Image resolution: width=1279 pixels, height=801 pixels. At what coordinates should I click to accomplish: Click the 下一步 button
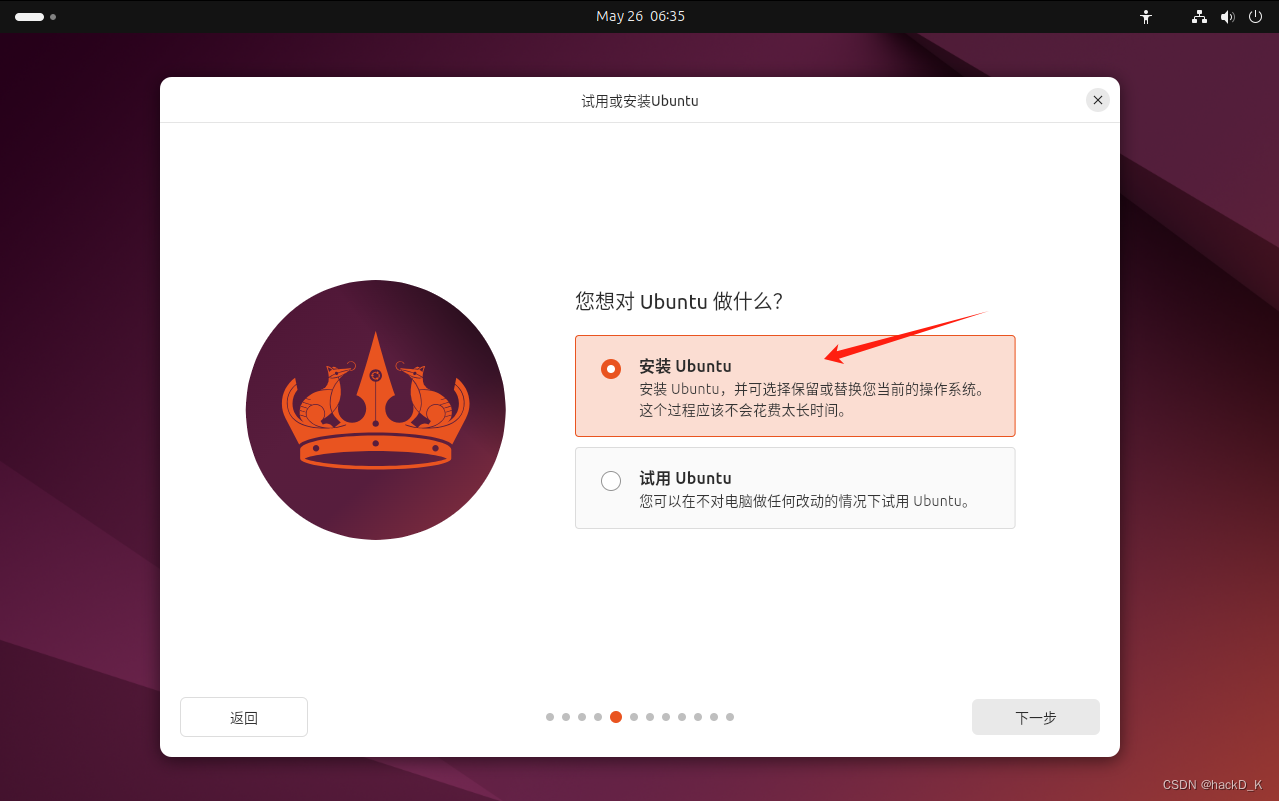(x=1036, y=717)
